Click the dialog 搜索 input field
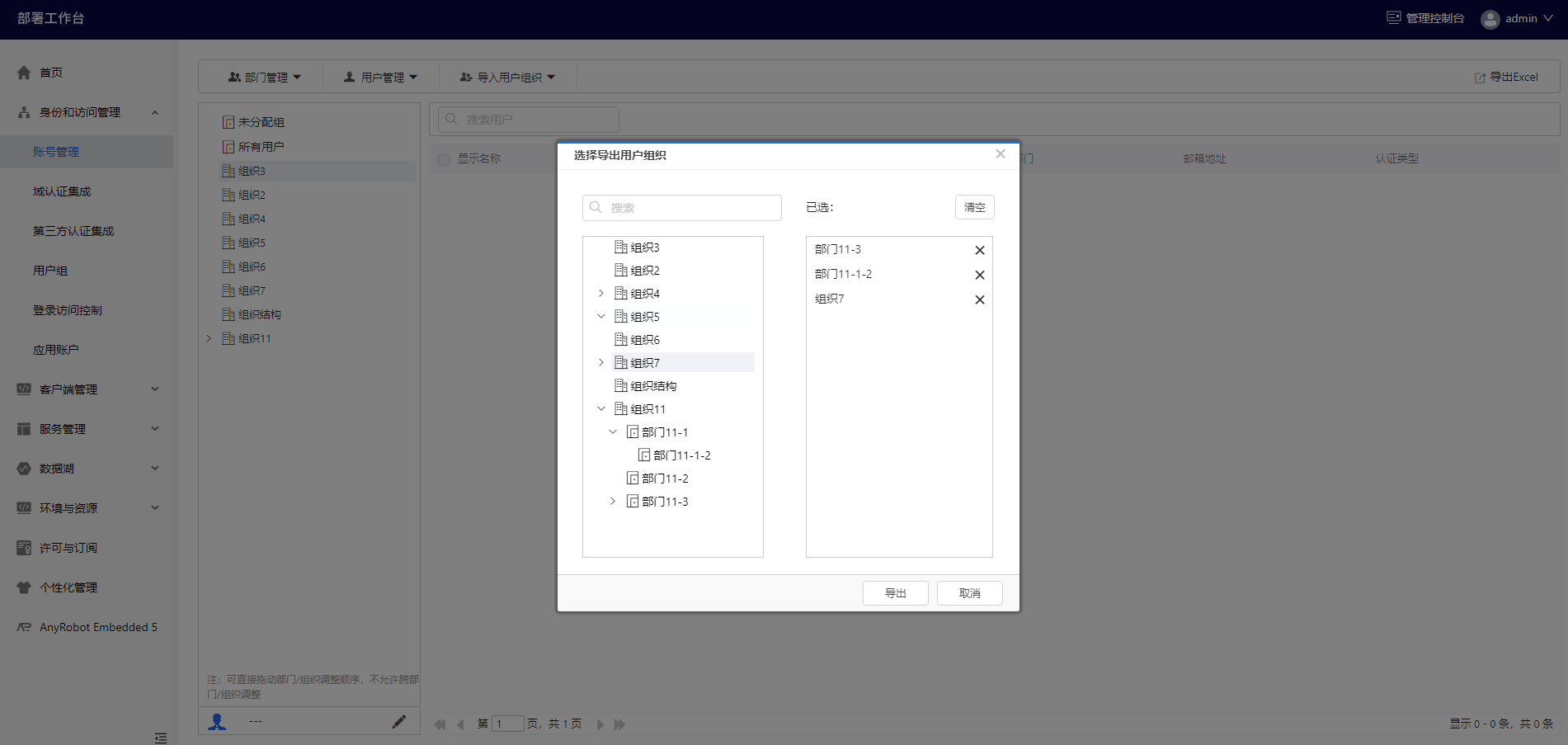This screenshot has width=1568, height=745. pos(682,208)
